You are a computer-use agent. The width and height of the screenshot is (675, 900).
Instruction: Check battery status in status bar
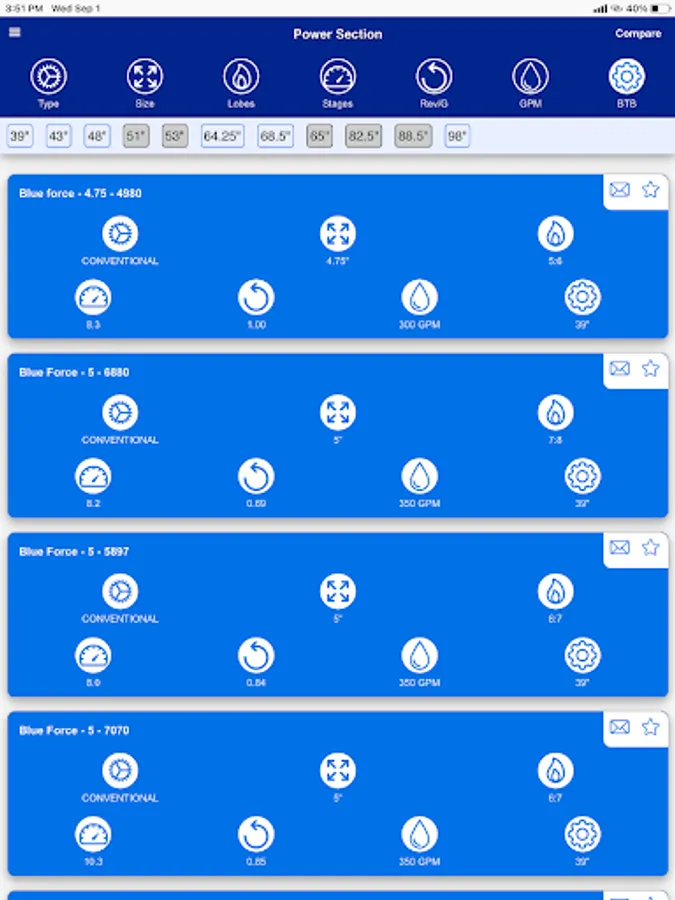click(x=660, y=9)
